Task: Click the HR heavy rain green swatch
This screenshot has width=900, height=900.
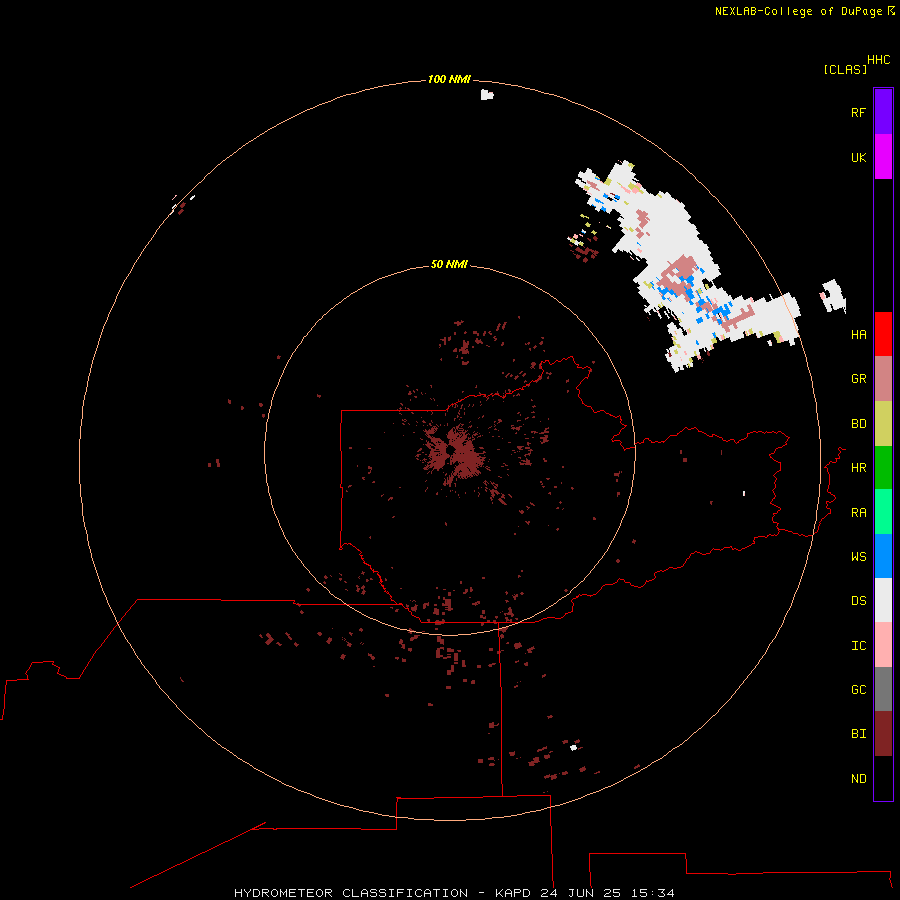Action: pyautogui.click(x=883, y=467)
